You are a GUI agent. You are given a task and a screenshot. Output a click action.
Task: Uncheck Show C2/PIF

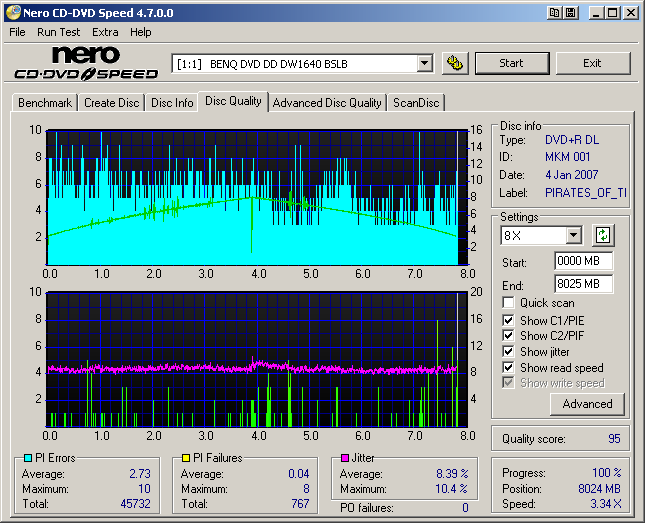508,335
